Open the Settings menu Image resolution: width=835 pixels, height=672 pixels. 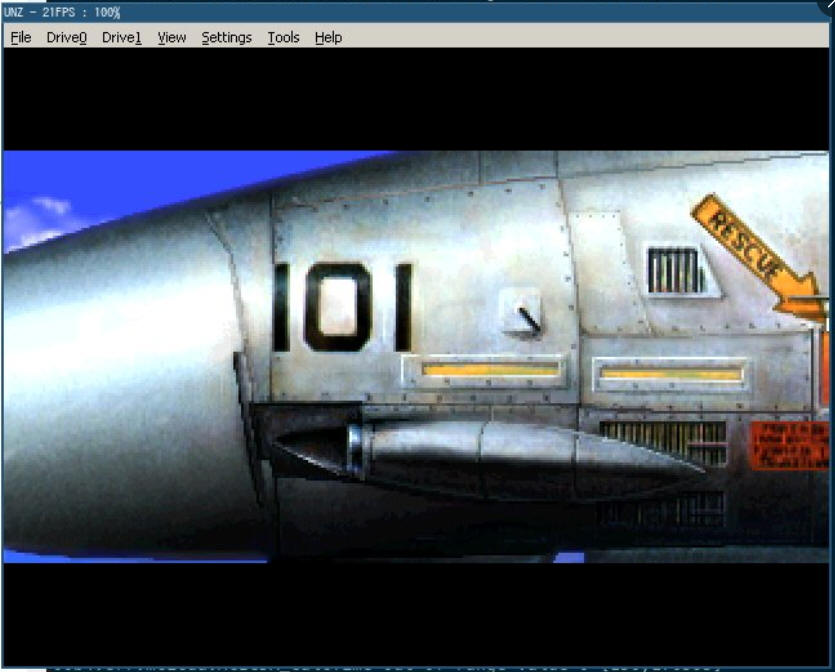click(226, 38)
